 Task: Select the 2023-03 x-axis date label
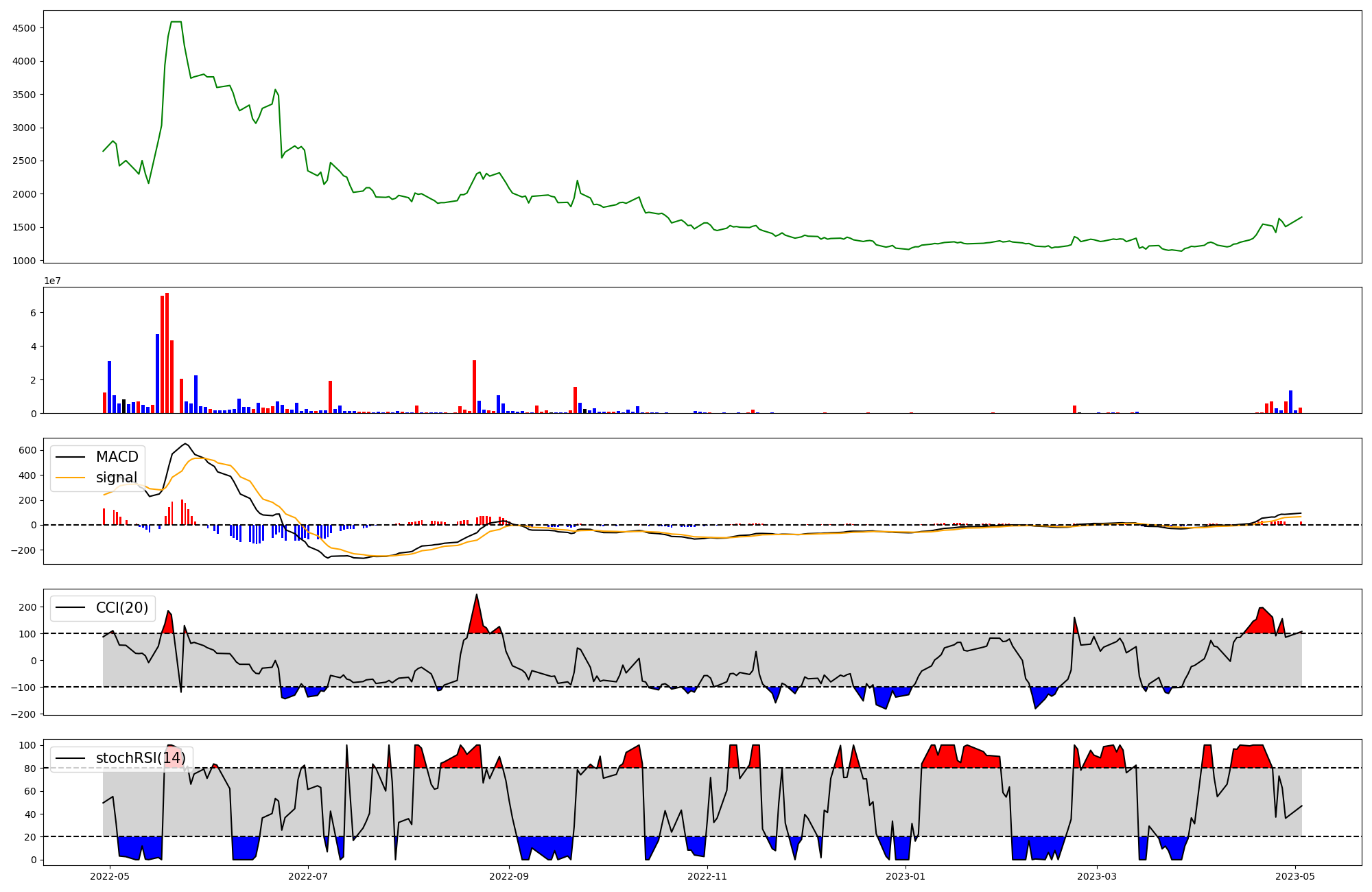click(x=1097, y=876)
